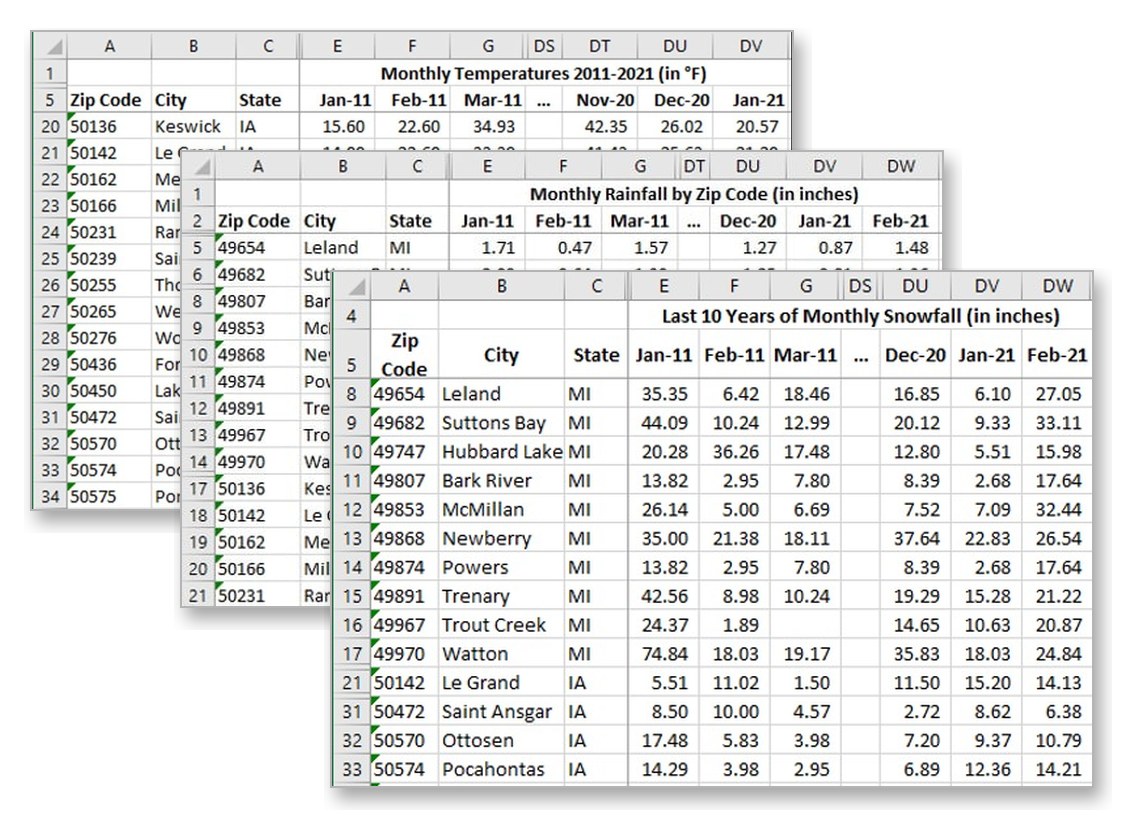The image size is (1124, 818).
Task: Click 'Bark River' cell in snowfall sheet
Action: [501, 480]
